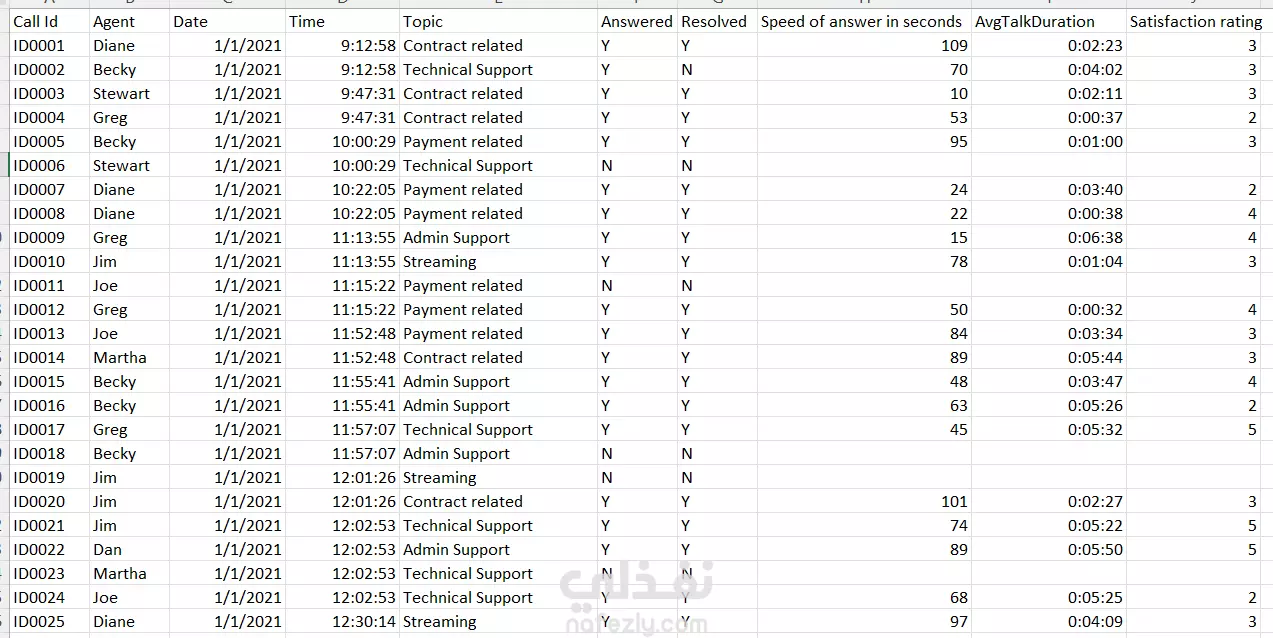This screenshot has width=1273, height=638.
Task: Click the ID0025 call id cell
Action: click(49, 621)
